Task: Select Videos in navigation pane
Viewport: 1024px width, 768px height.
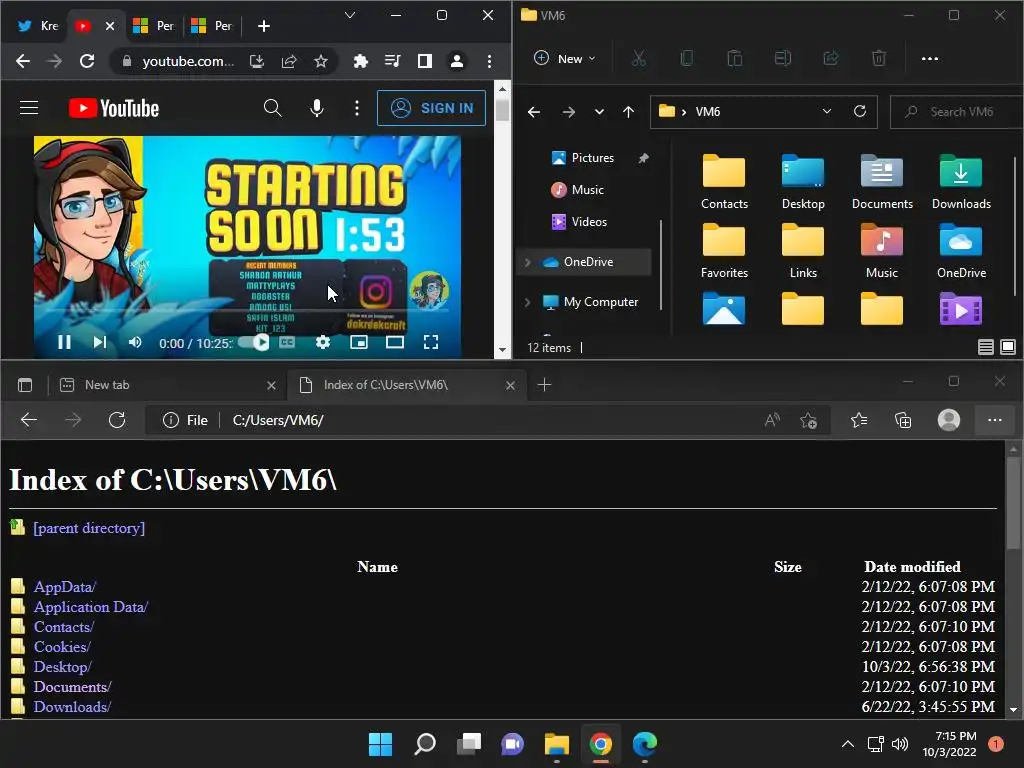Action: coord(579,222)
